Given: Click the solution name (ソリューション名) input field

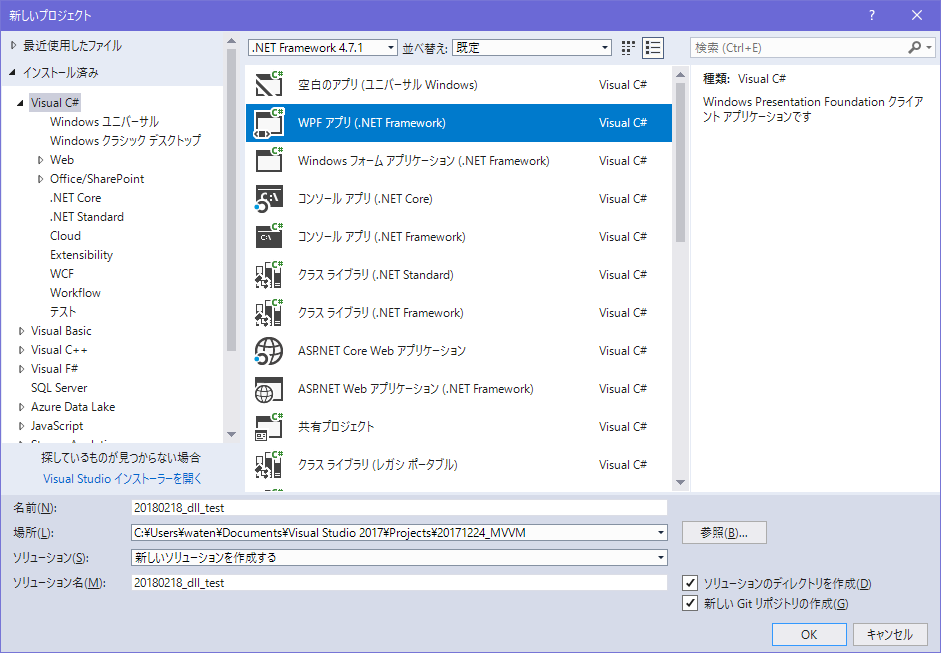Looking at the screenshot, I should tap(399, 583).
